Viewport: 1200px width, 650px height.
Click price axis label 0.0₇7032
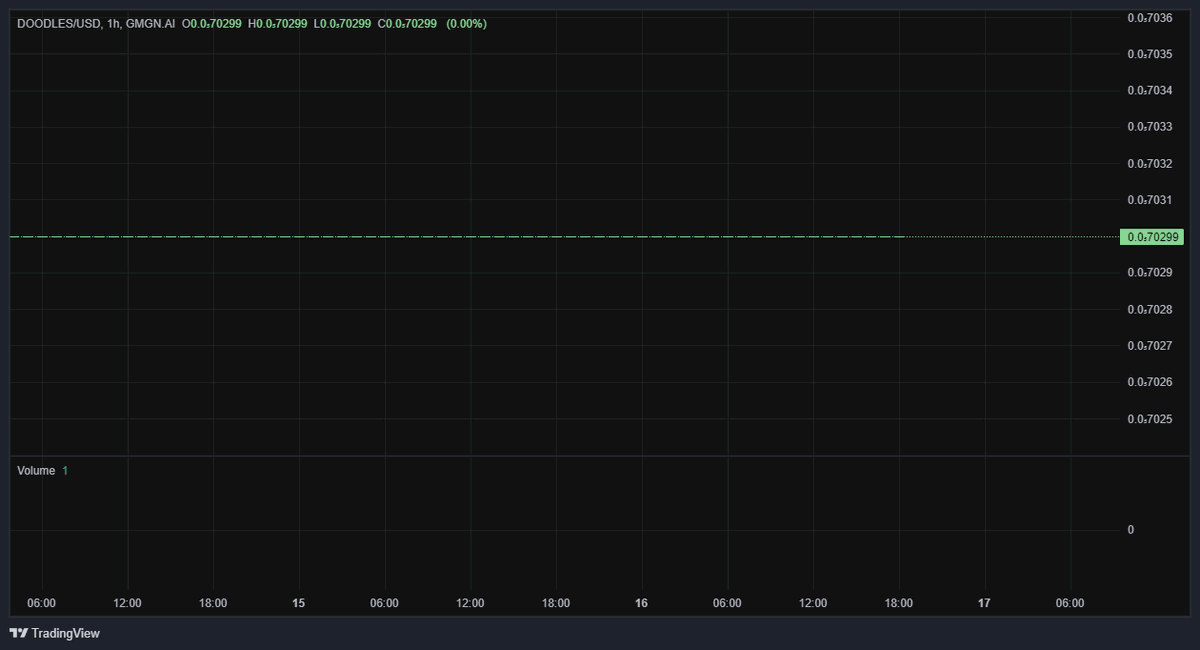pos(1150,163)
